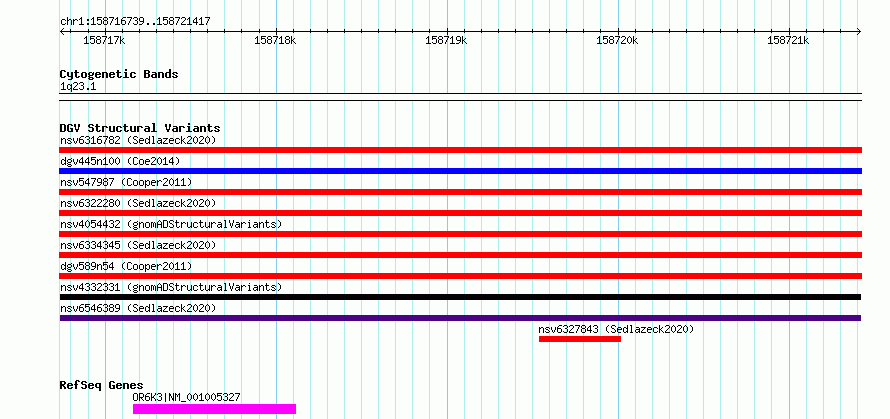Click the nsv4054432 (gnomADStructuralVariants) label
Screen dimensions: 890x419
pos(171,224)
